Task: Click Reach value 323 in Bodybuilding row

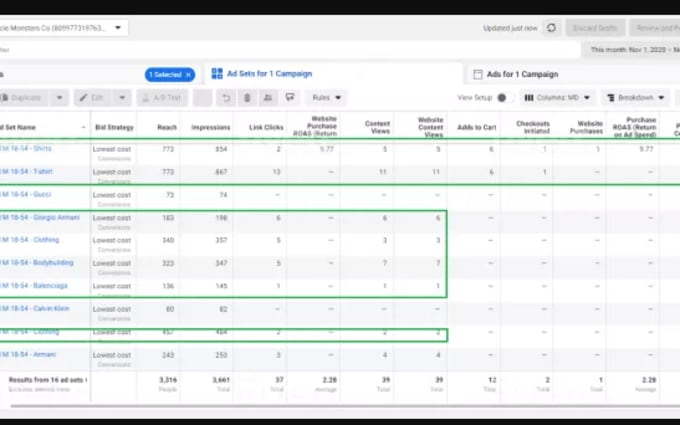Action: click(x=168, y=263)
